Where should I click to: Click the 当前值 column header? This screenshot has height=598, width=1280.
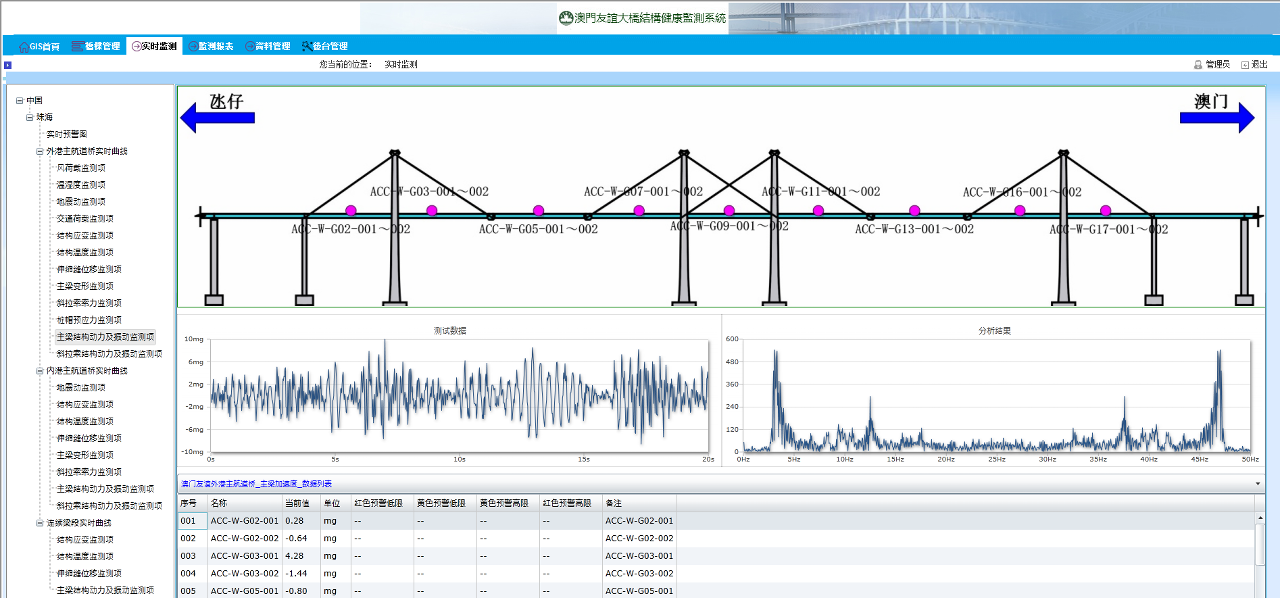[x=297, y=503]
